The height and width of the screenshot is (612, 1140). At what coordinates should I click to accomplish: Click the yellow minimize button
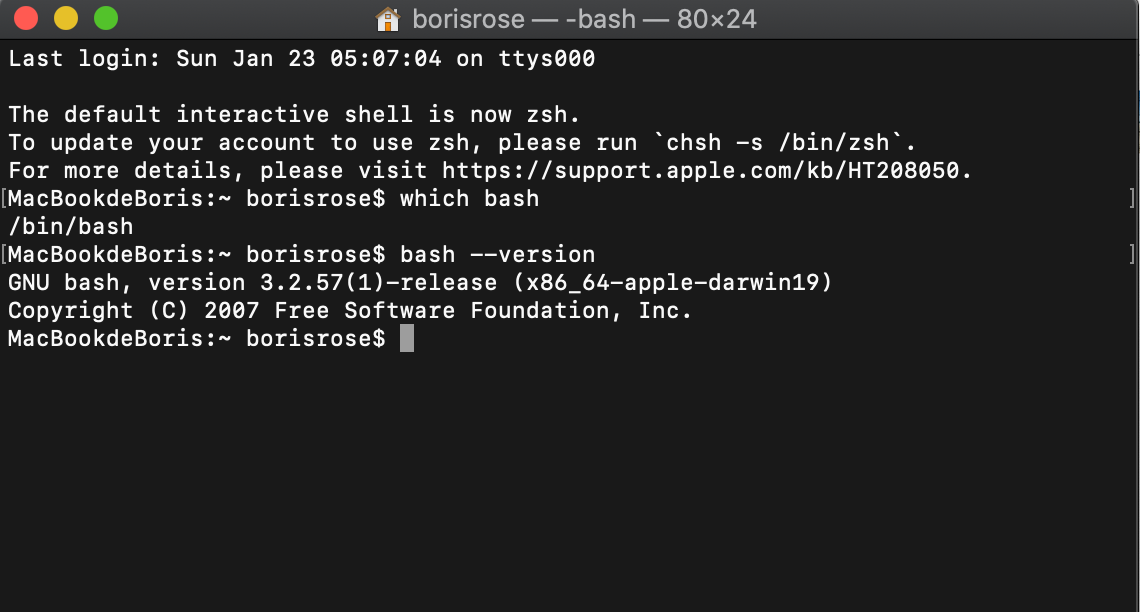point(64,18)
